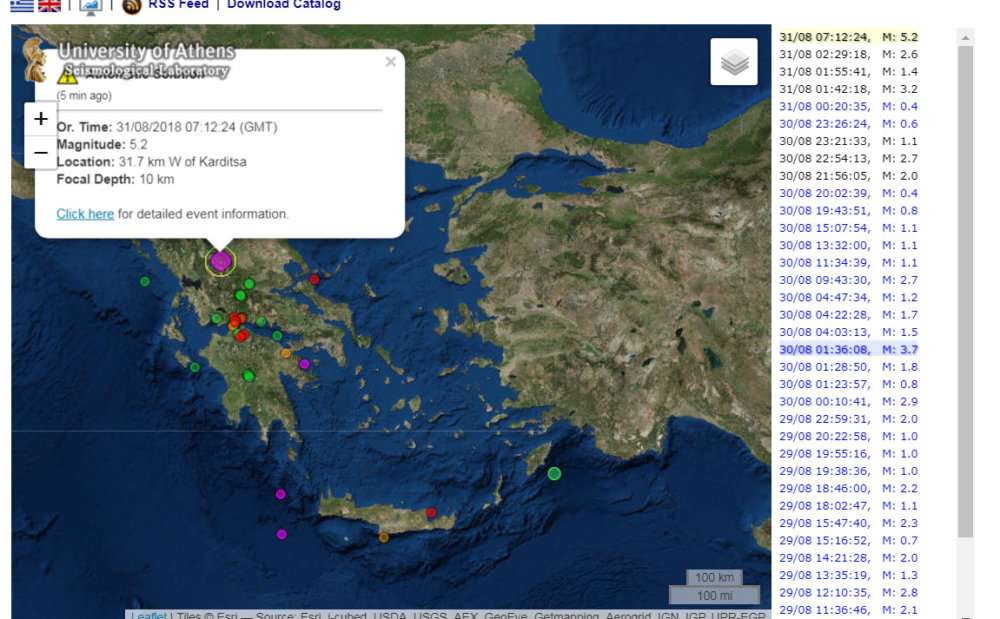This screenshot has width=1000, height=619.
Task: Open the Download Catalog link
Action: [x=283, y=5]
